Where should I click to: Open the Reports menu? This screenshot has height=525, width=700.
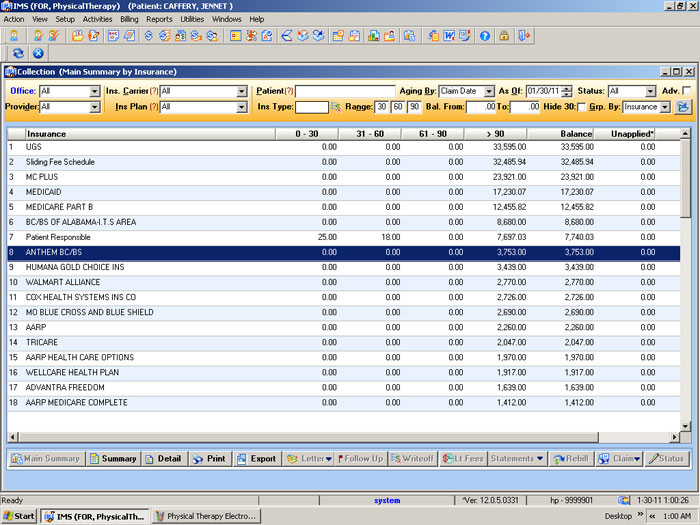159,19
